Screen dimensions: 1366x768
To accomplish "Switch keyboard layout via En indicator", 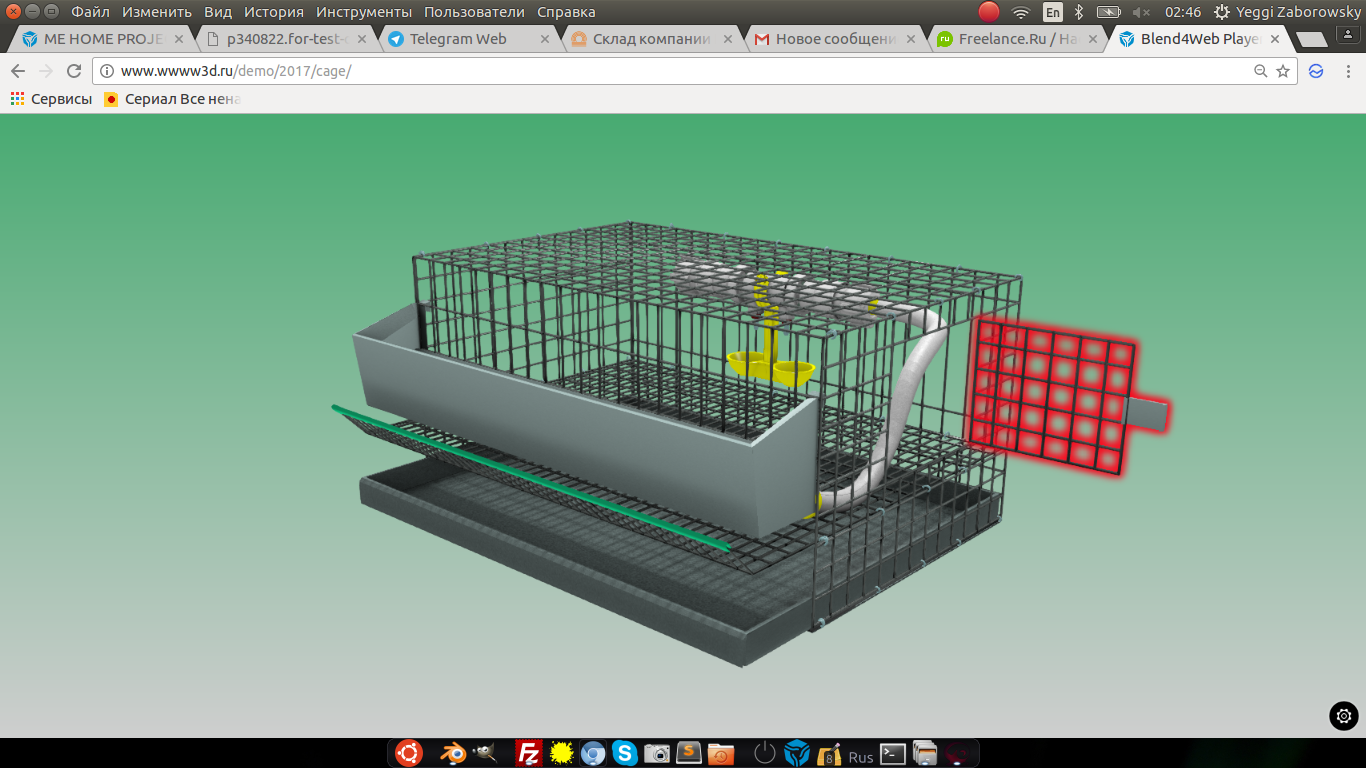I will (1052, 12).
